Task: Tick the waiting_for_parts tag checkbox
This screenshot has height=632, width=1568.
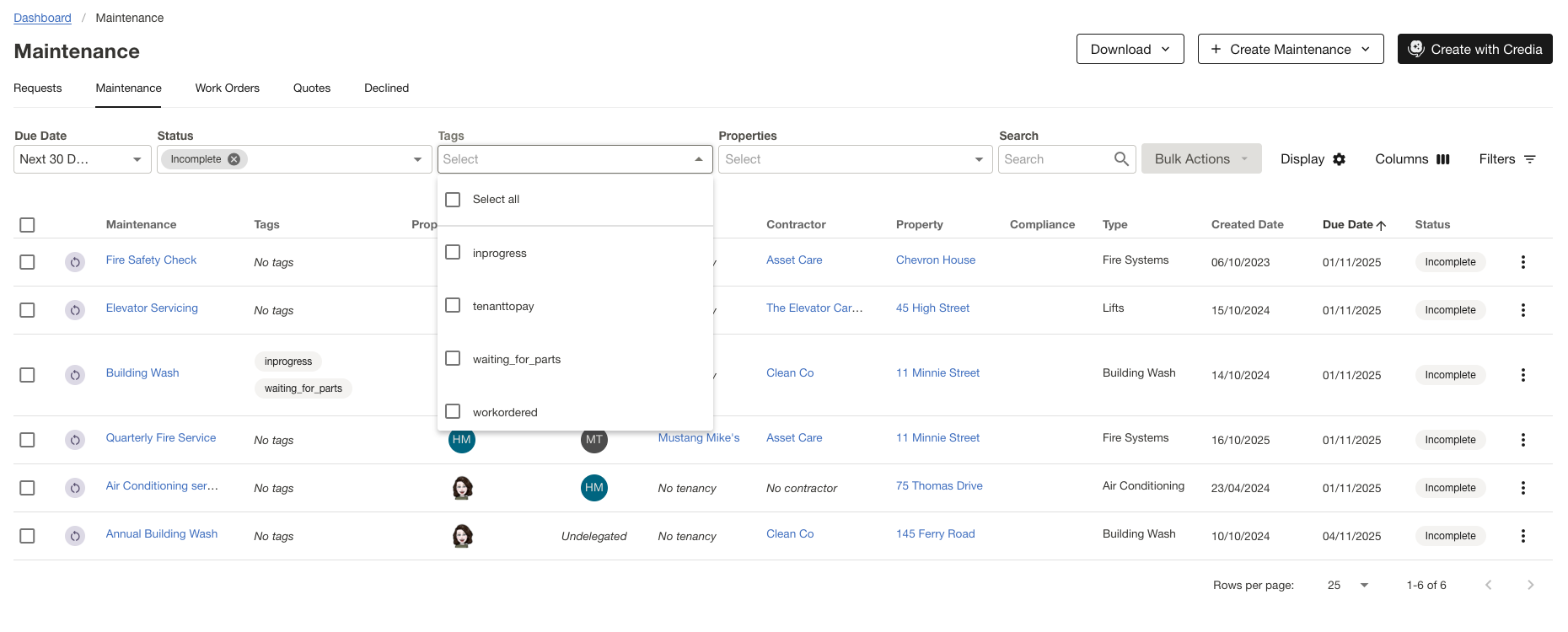Action: 453,359
